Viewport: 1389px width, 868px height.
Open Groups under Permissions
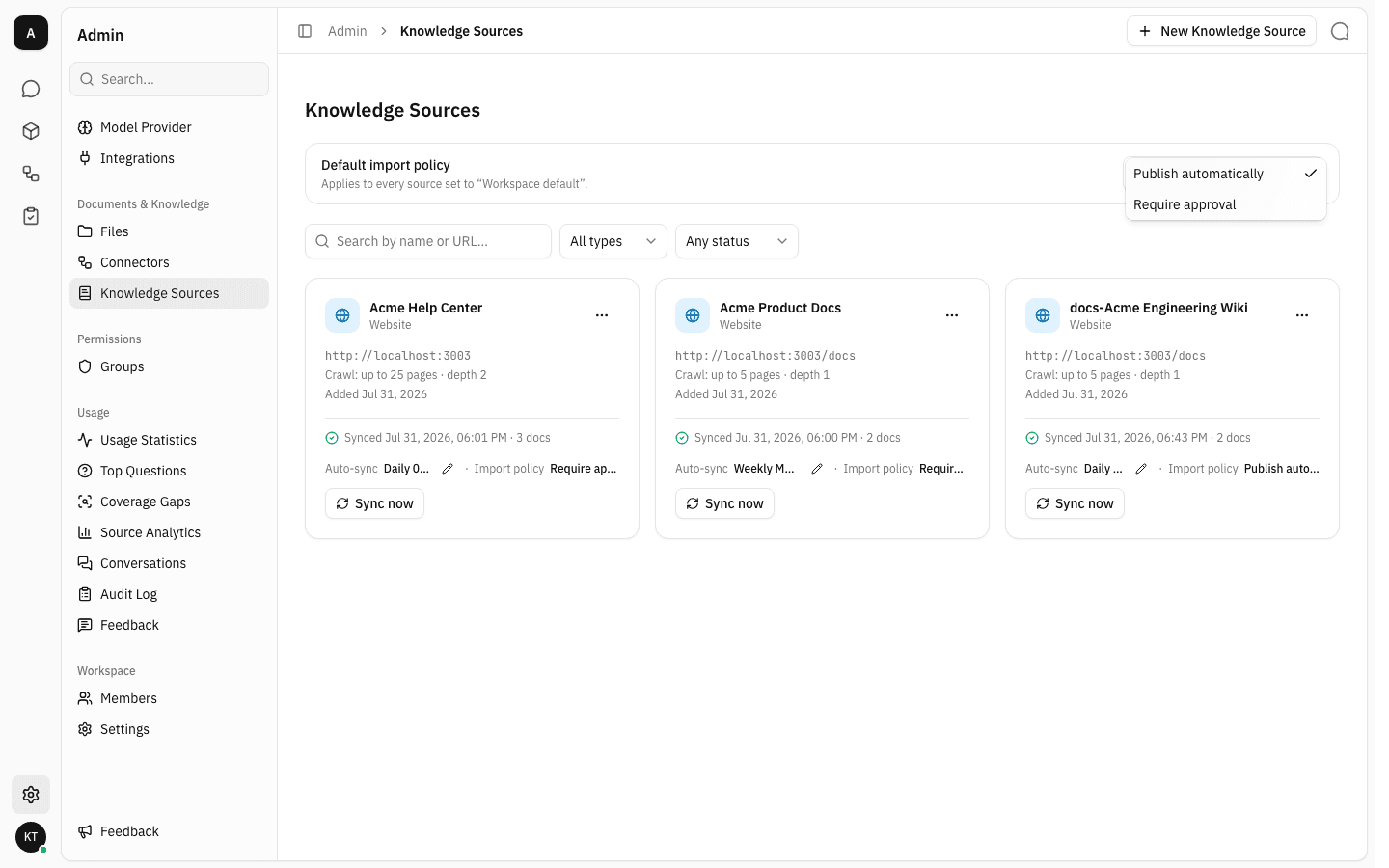(169, 366)
